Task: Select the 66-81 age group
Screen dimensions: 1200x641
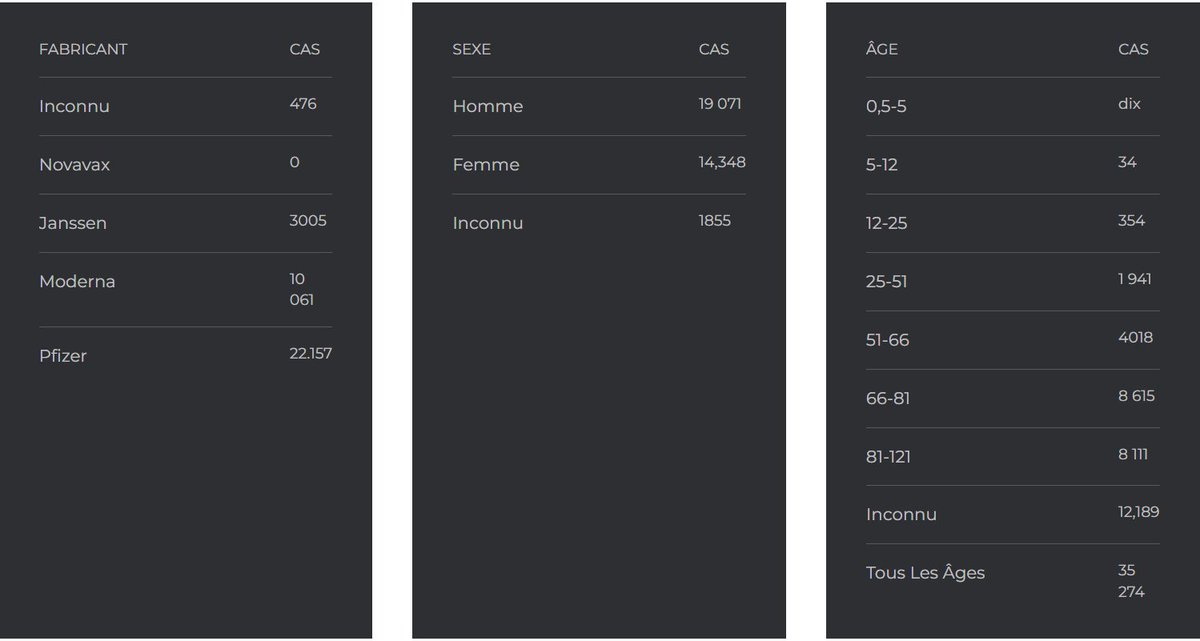Action: point(888,398)
